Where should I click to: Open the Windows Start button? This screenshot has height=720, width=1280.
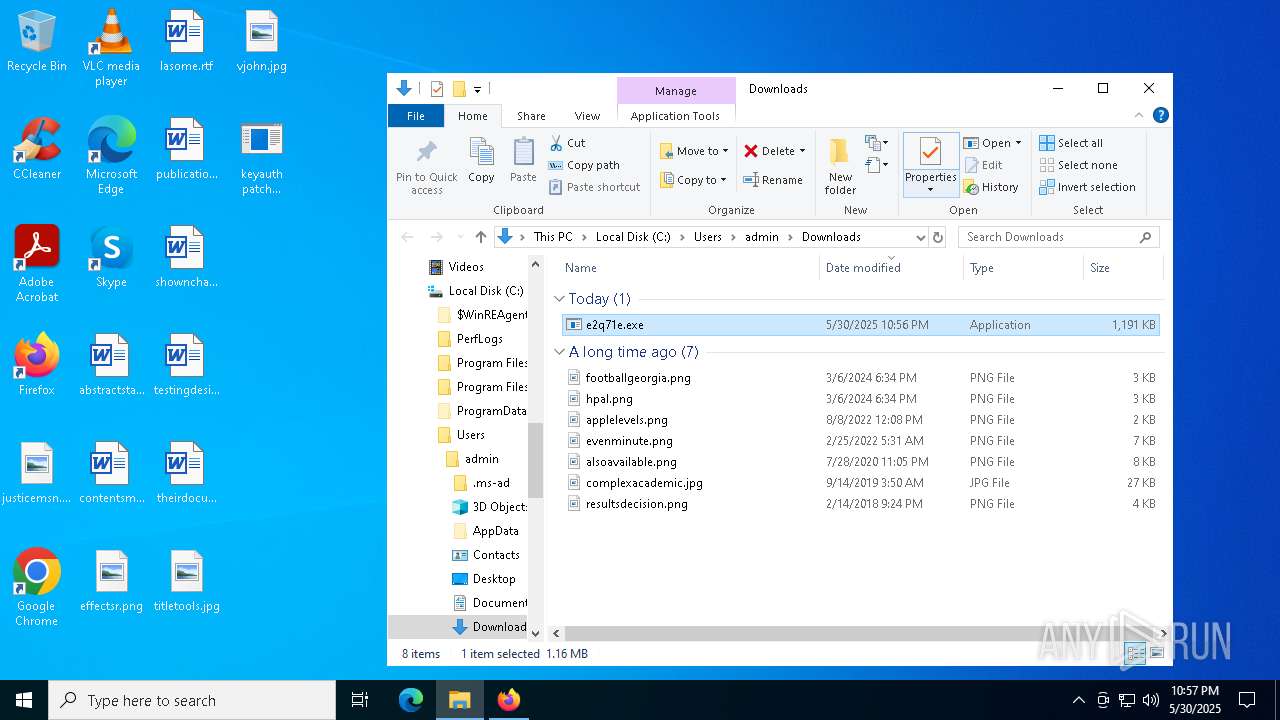24,700
